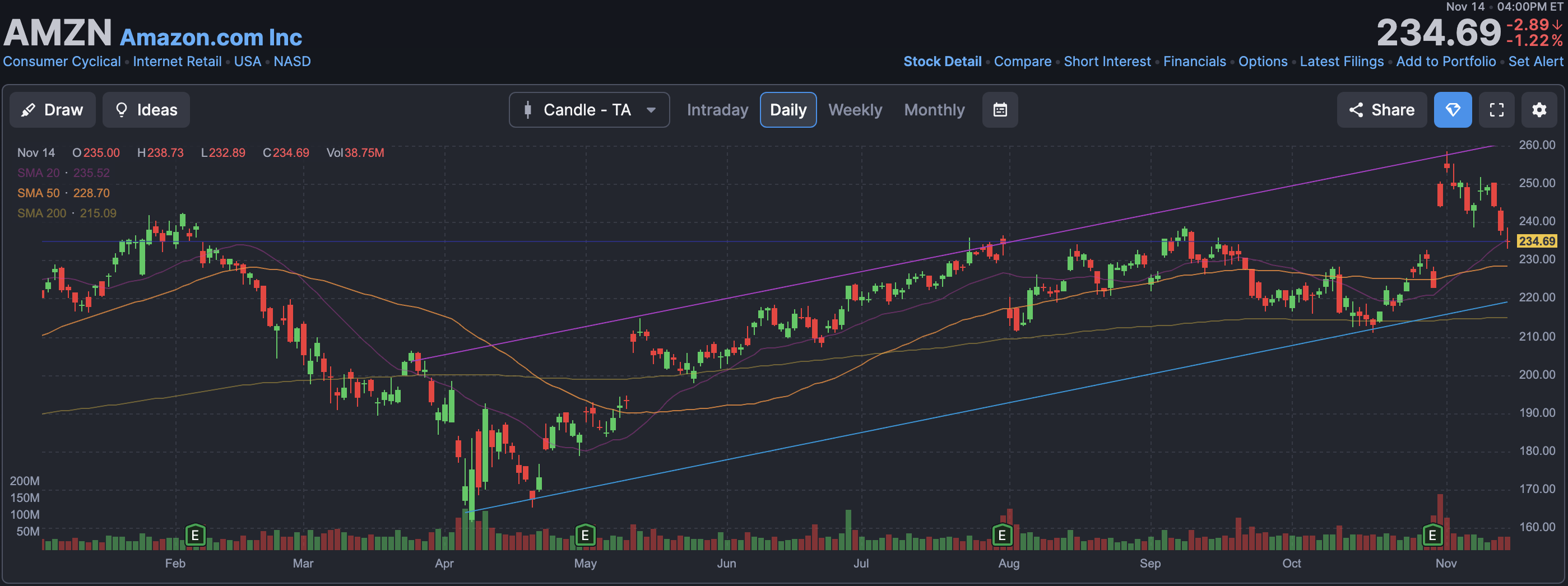
Task: Open the calendar date range icon
Action: coord(1000,110)
